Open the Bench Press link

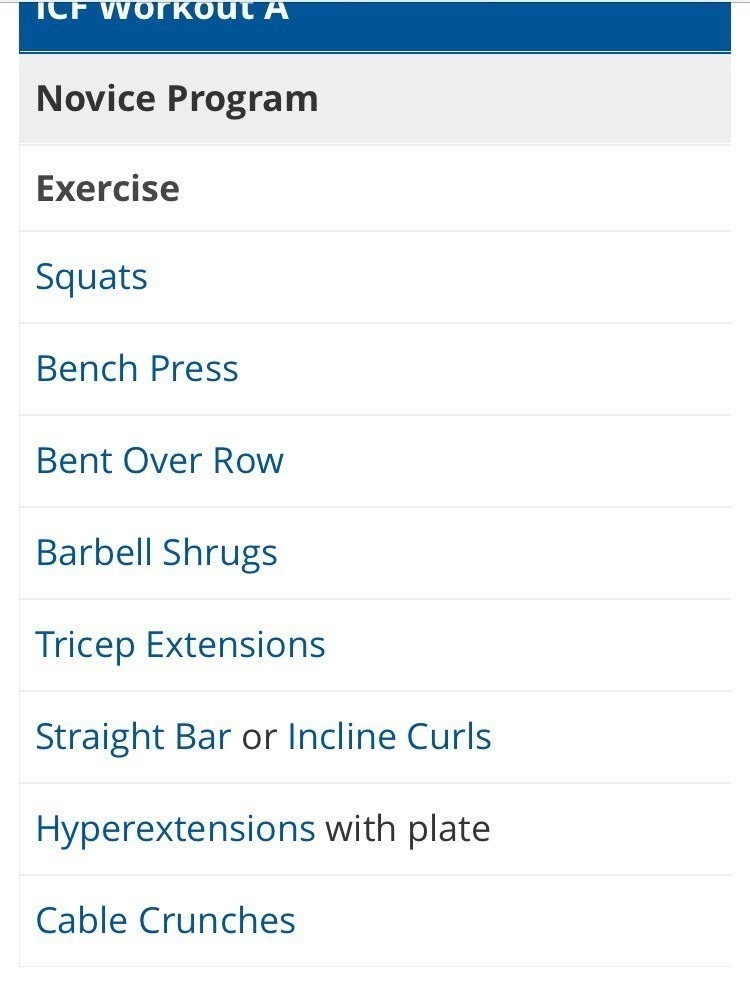(x=137, y=369)
